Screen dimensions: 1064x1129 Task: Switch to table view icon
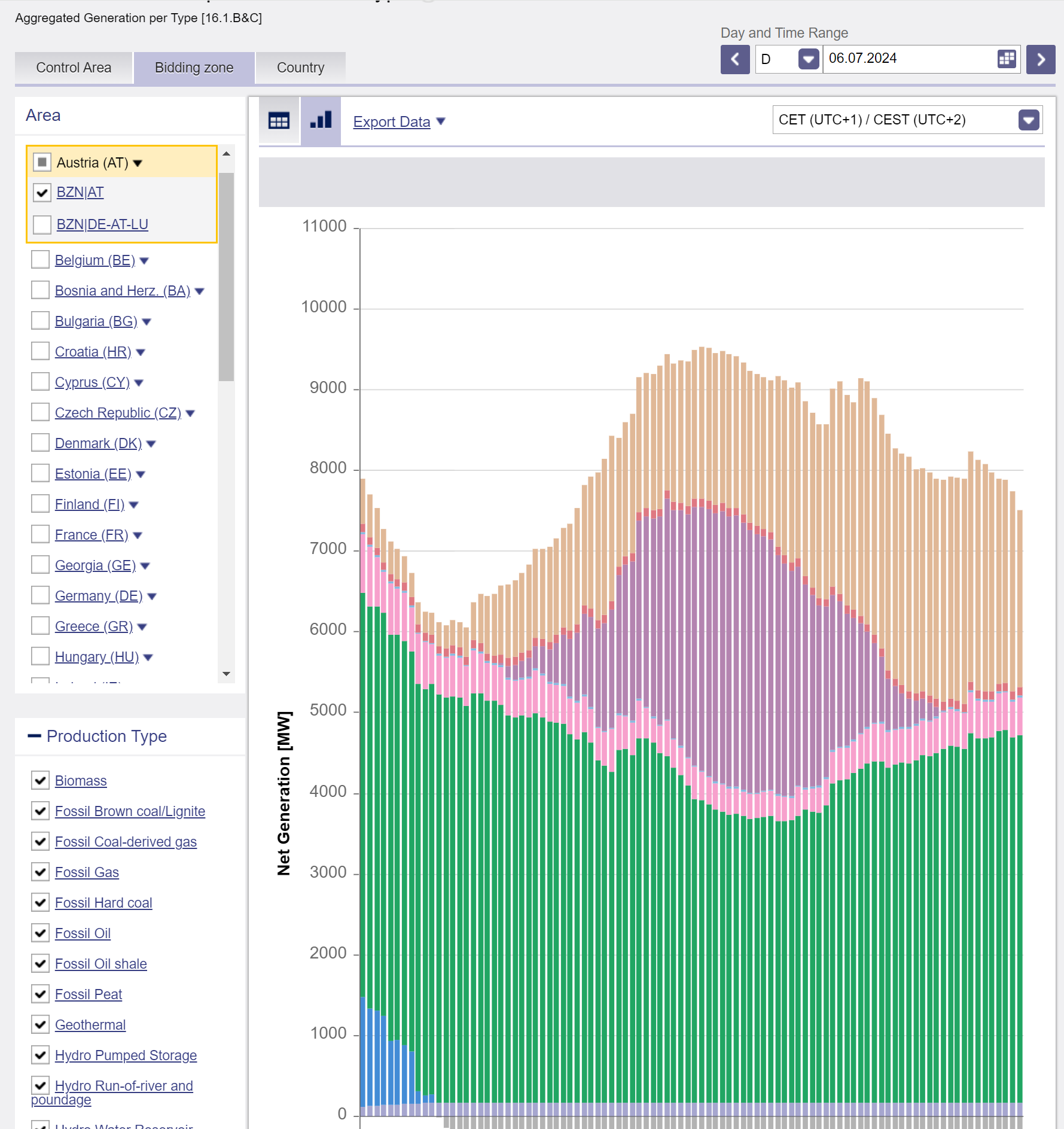coord(279,120)
